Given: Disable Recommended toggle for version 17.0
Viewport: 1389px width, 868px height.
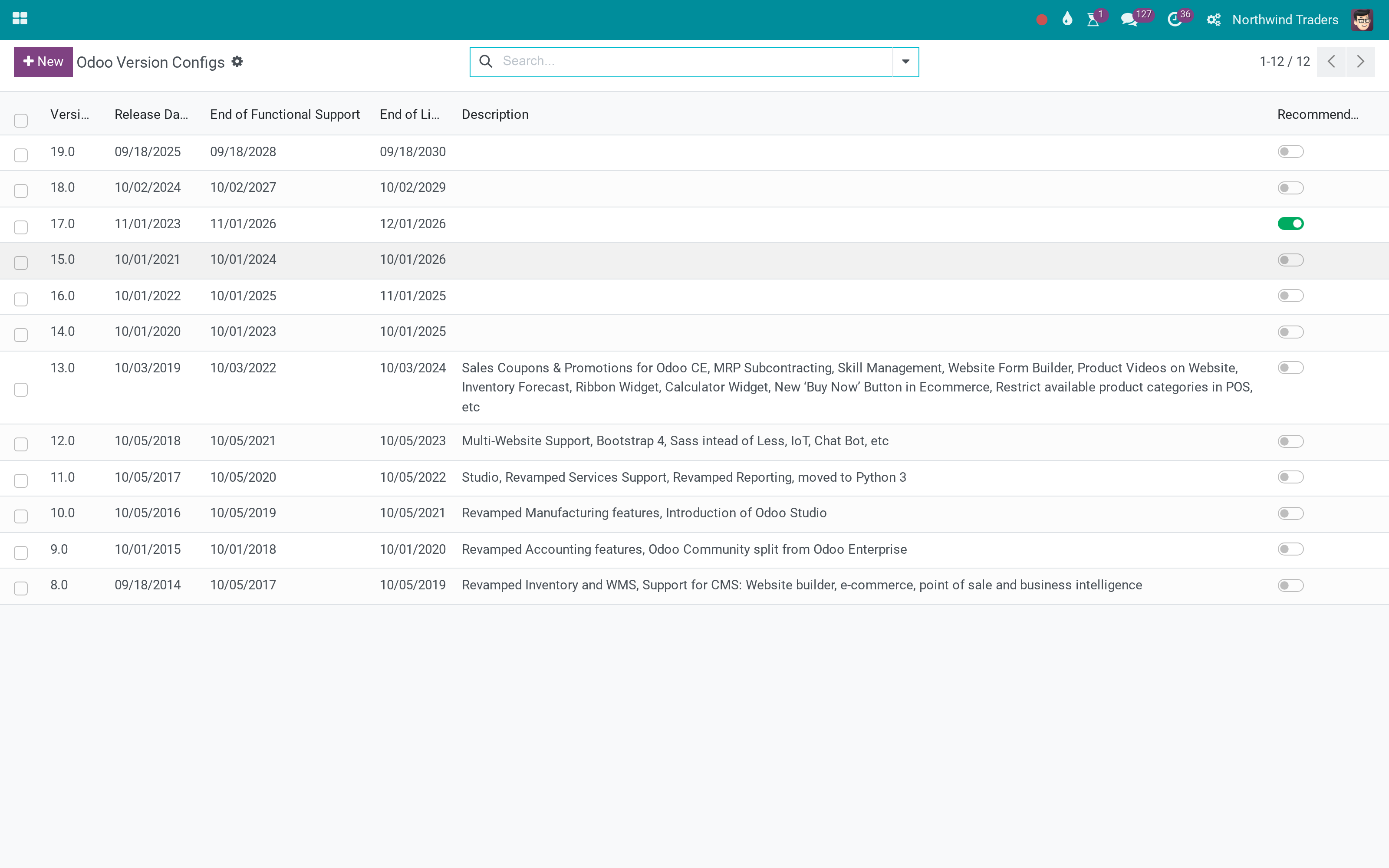Looking at the screenshot, I should [1290, 224].
